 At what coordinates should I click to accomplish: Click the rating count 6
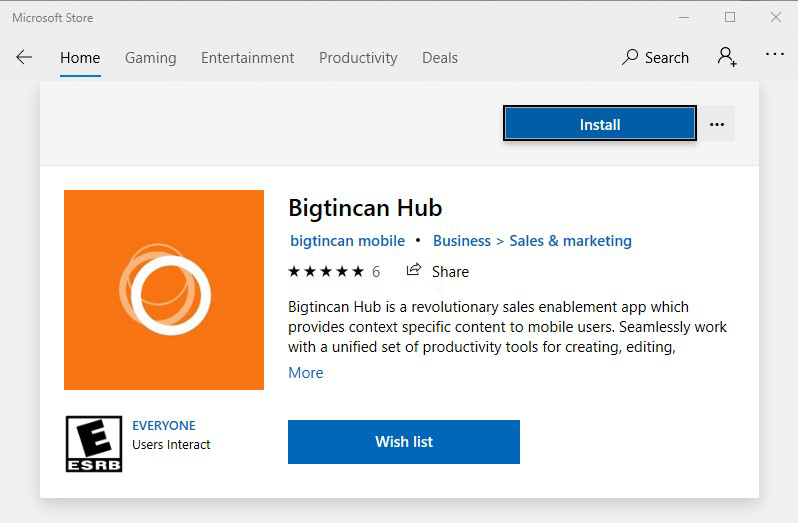376,272
